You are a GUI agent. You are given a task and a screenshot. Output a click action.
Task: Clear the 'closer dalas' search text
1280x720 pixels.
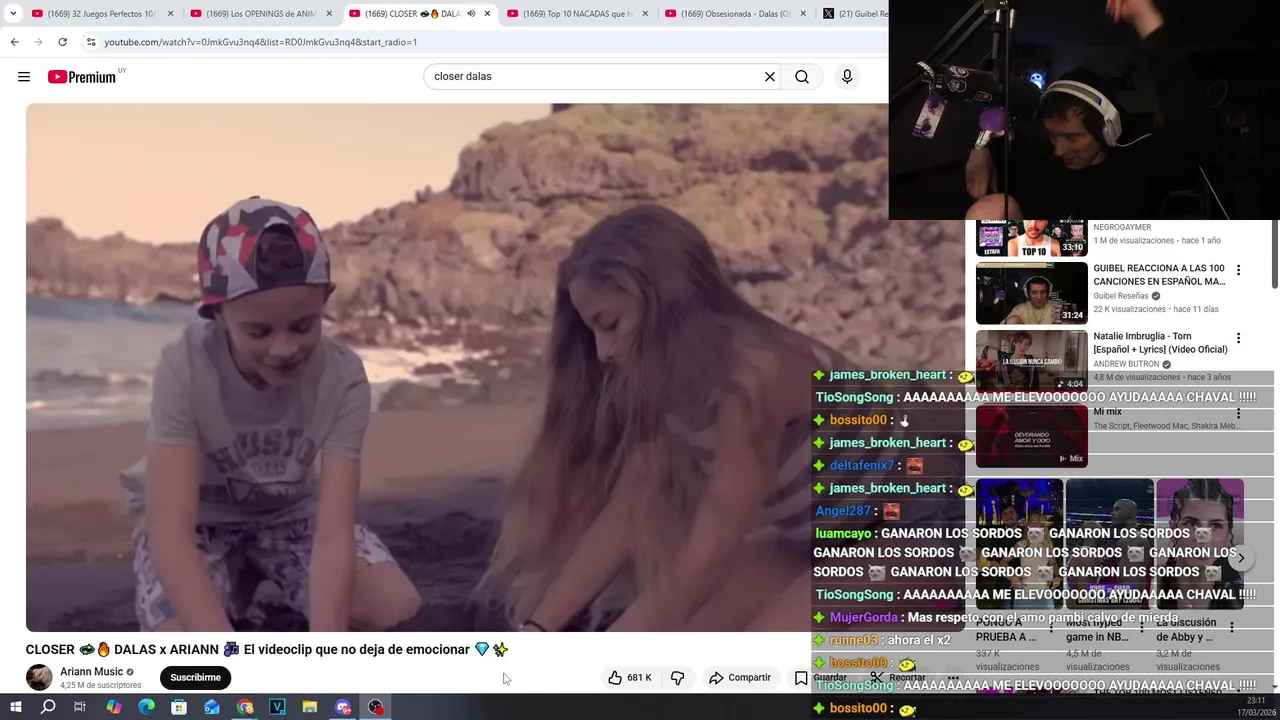pos(770,77)
